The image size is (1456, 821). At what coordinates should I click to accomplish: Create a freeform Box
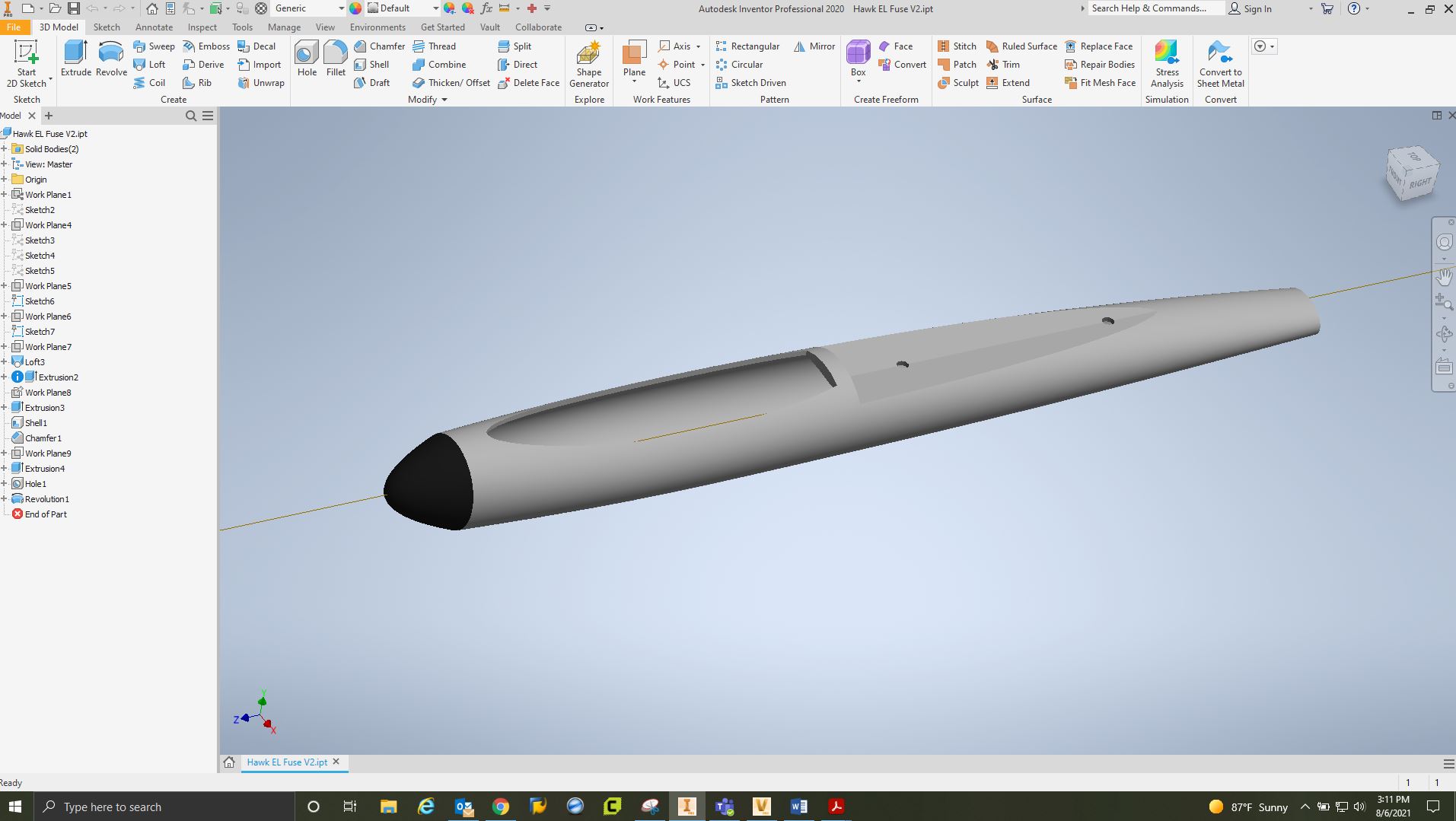coord(858,58)
